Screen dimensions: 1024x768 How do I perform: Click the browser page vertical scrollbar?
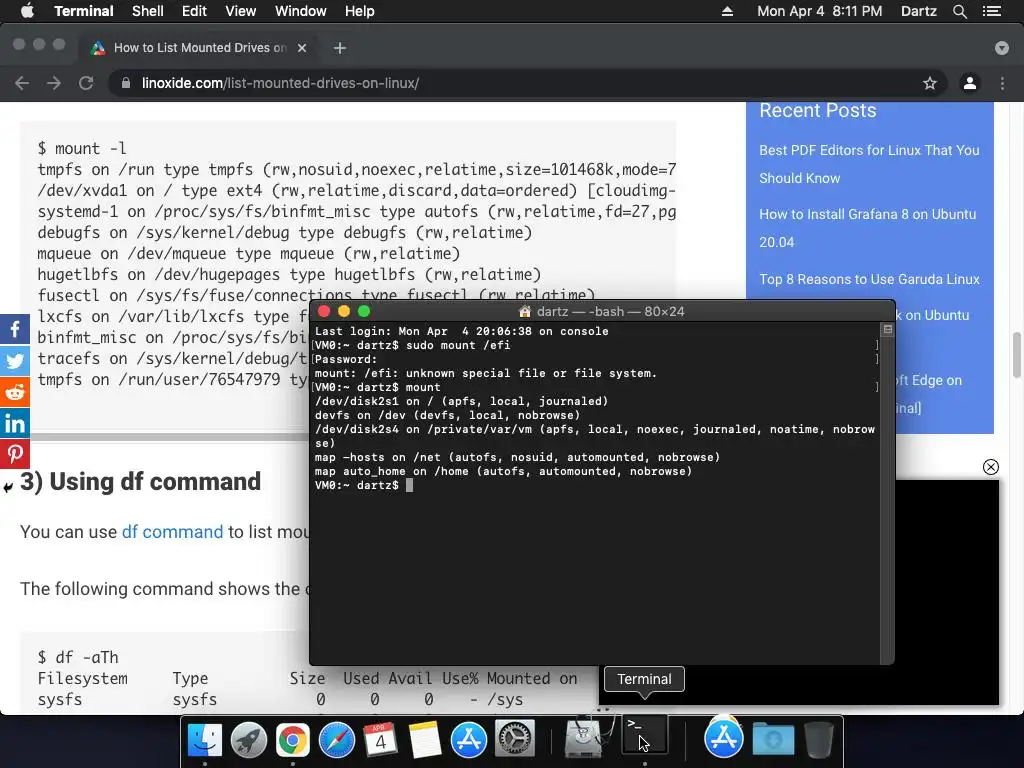(1017, 355)
